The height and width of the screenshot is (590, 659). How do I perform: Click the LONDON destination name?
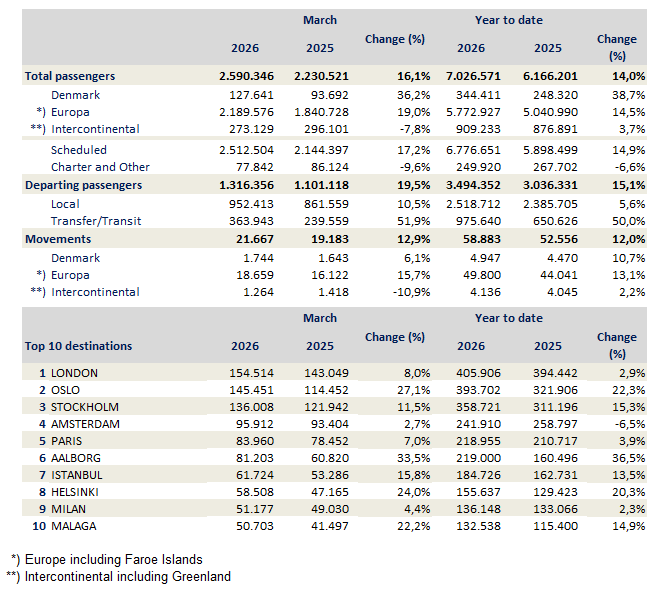click(x=74, y=372)
